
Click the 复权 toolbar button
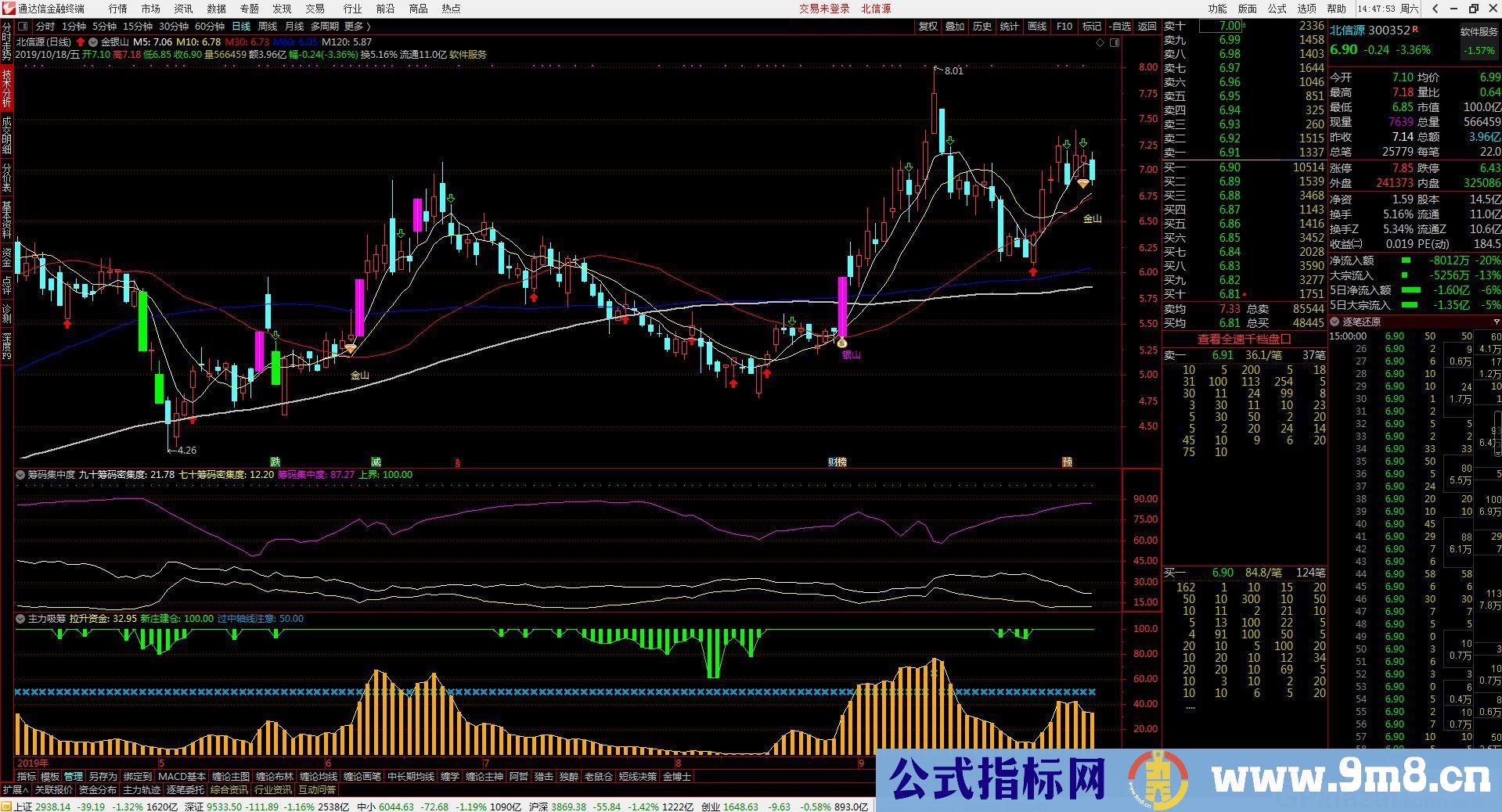(x=927, y=27)
